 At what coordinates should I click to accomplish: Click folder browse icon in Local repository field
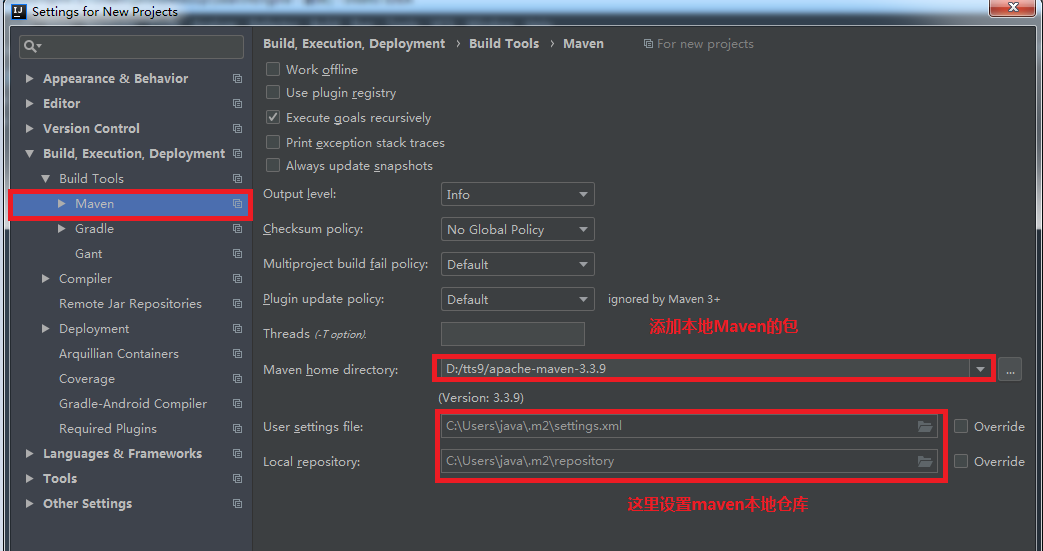tap(925, 461)
